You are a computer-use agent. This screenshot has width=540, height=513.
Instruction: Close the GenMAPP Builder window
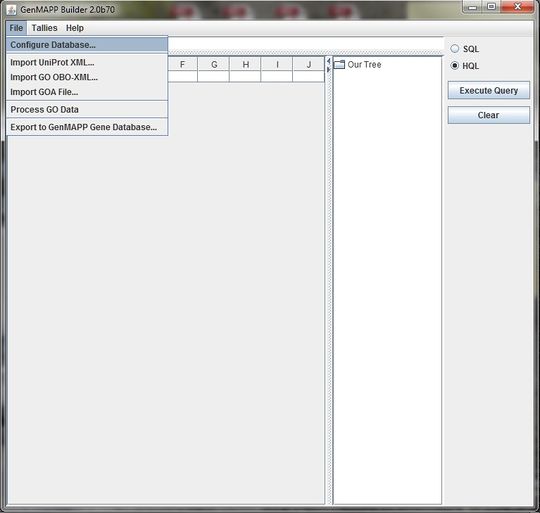click(518, 7)
